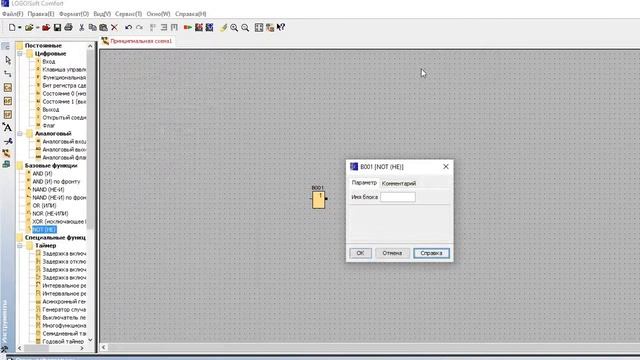The image size is (640, 360).
Task: Select the text A annotation tool
Action: pyautogui.click(x=7, y=127)
